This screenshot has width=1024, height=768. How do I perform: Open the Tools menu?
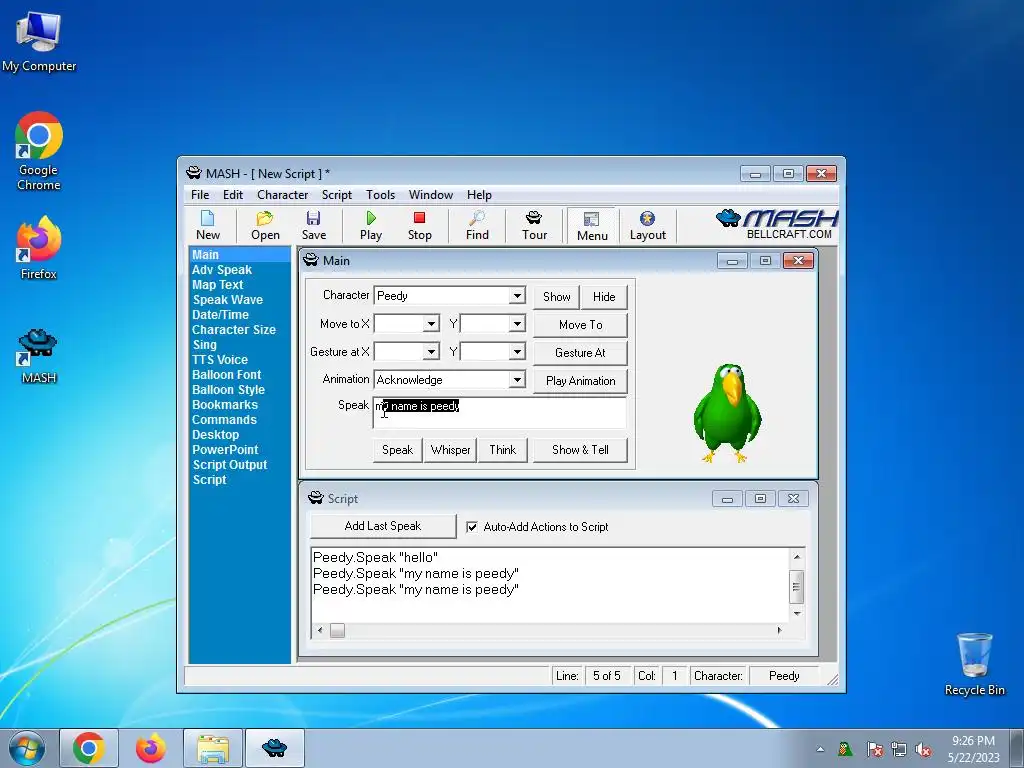pyautogui.click(x=380, y=195)
